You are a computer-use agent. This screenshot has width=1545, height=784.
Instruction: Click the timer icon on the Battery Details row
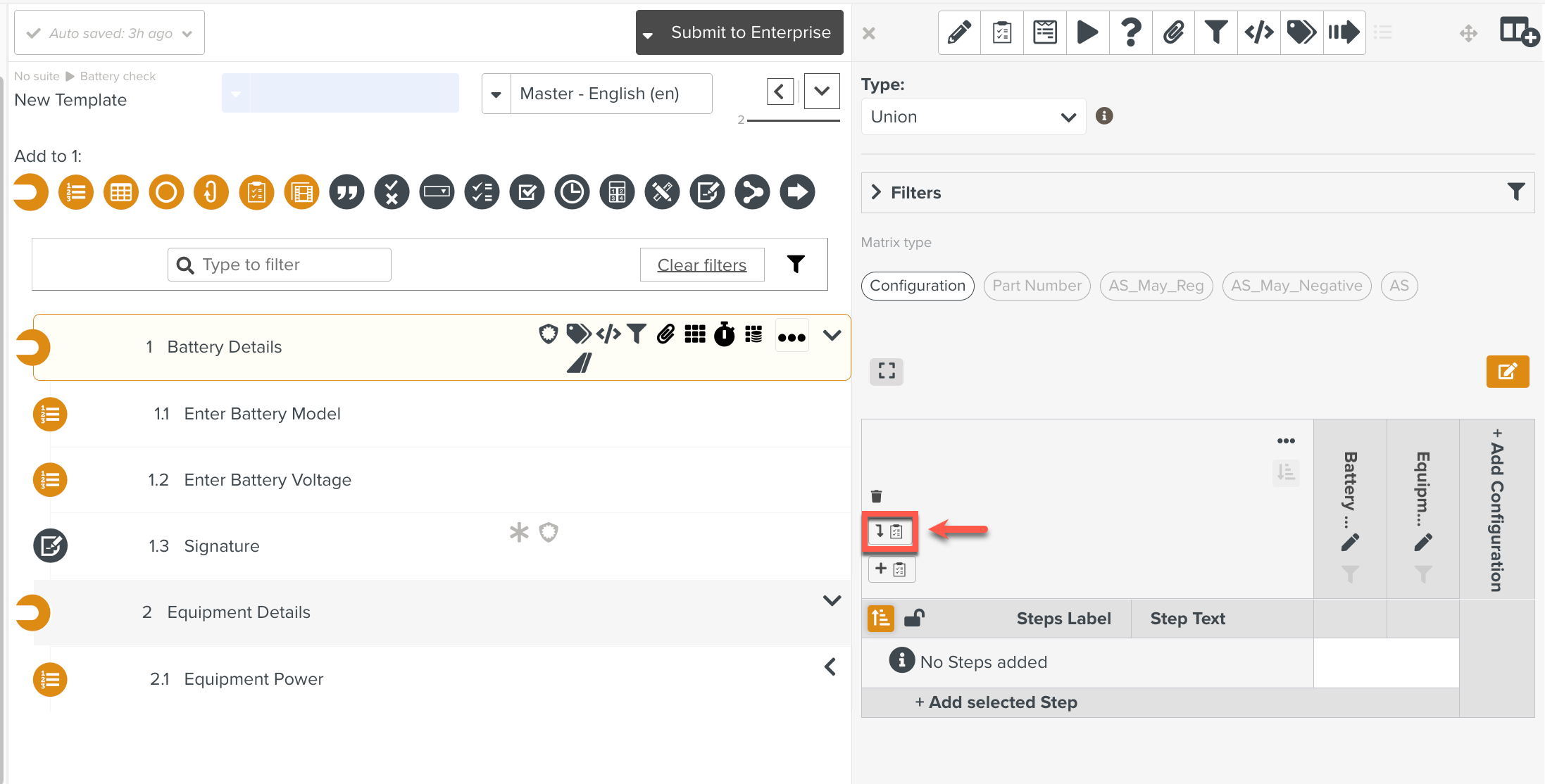724,334
